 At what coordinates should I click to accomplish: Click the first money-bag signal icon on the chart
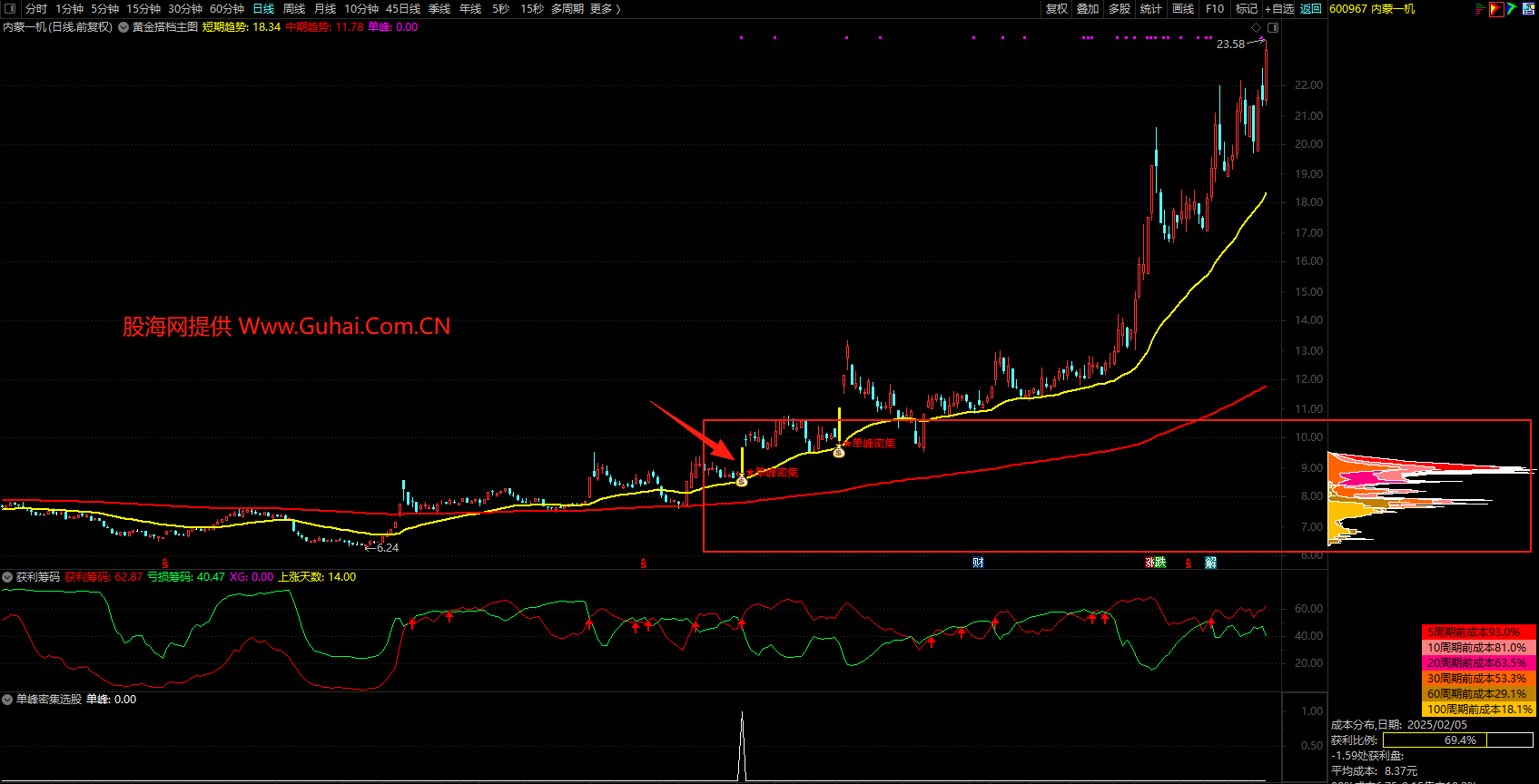coord(742,480)
